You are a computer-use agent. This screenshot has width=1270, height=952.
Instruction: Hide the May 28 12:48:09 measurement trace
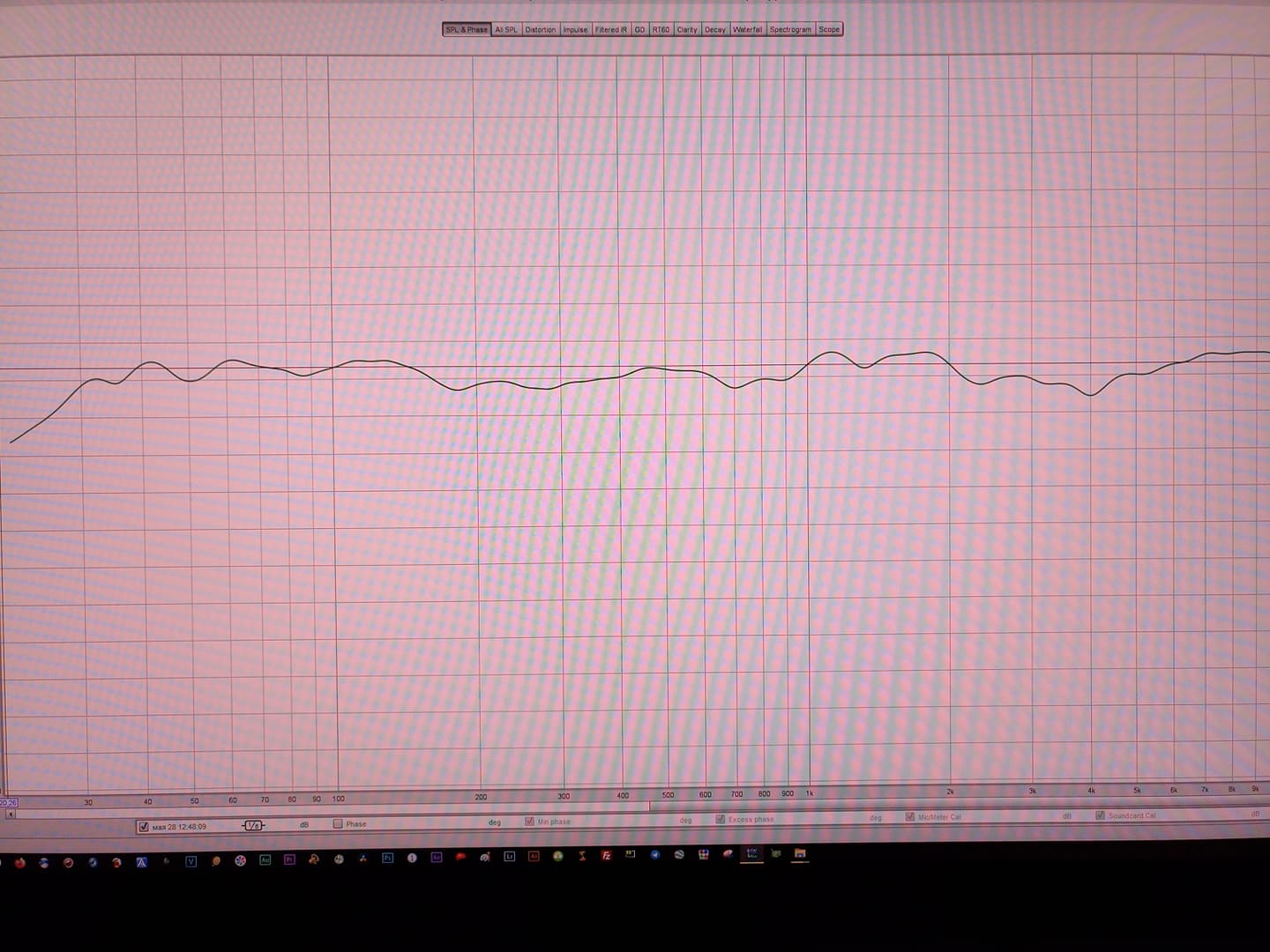pos(144,827)
